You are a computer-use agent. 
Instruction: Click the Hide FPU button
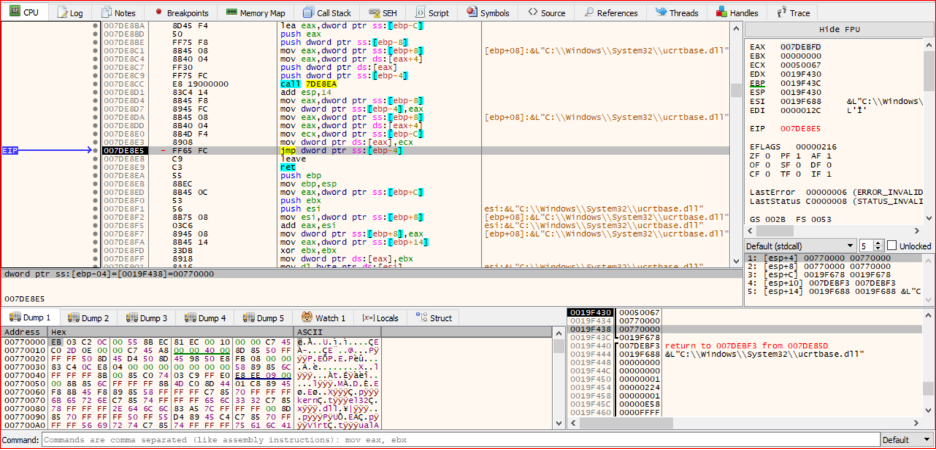pyautogui.click(x=838, y=29)
